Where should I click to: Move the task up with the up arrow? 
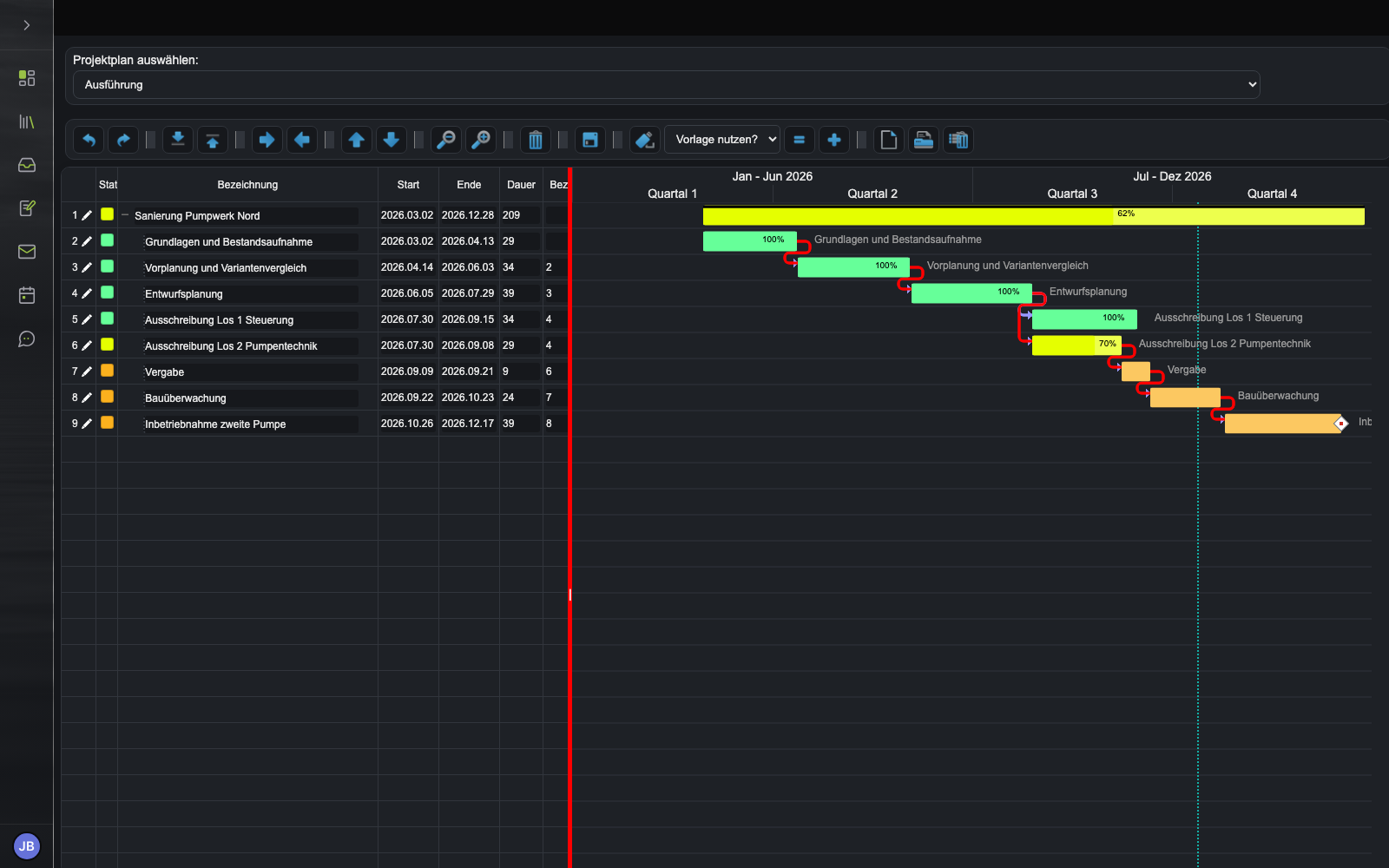357,140
